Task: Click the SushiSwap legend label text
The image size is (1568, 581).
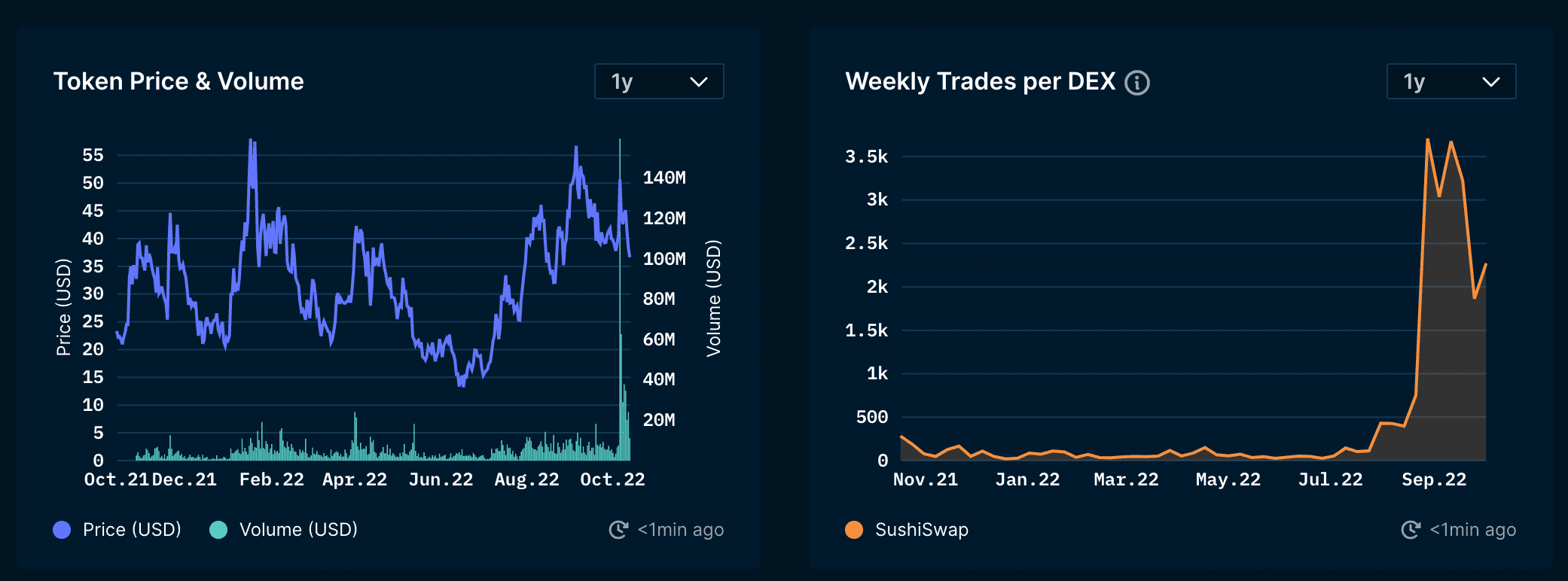Action: 923,530
